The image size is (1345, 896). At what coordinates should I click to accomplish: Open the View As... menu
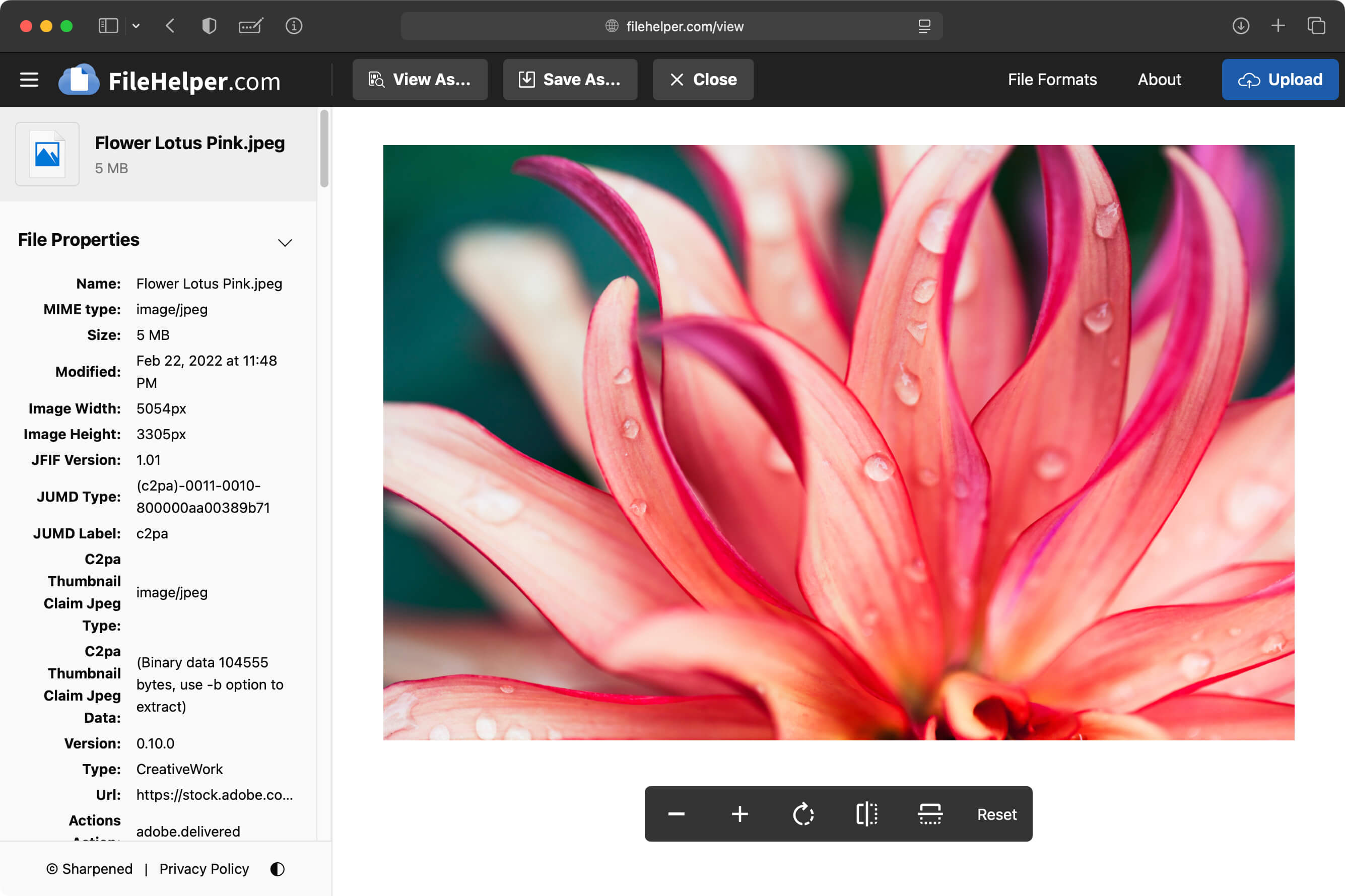click(x=420, y=80)
